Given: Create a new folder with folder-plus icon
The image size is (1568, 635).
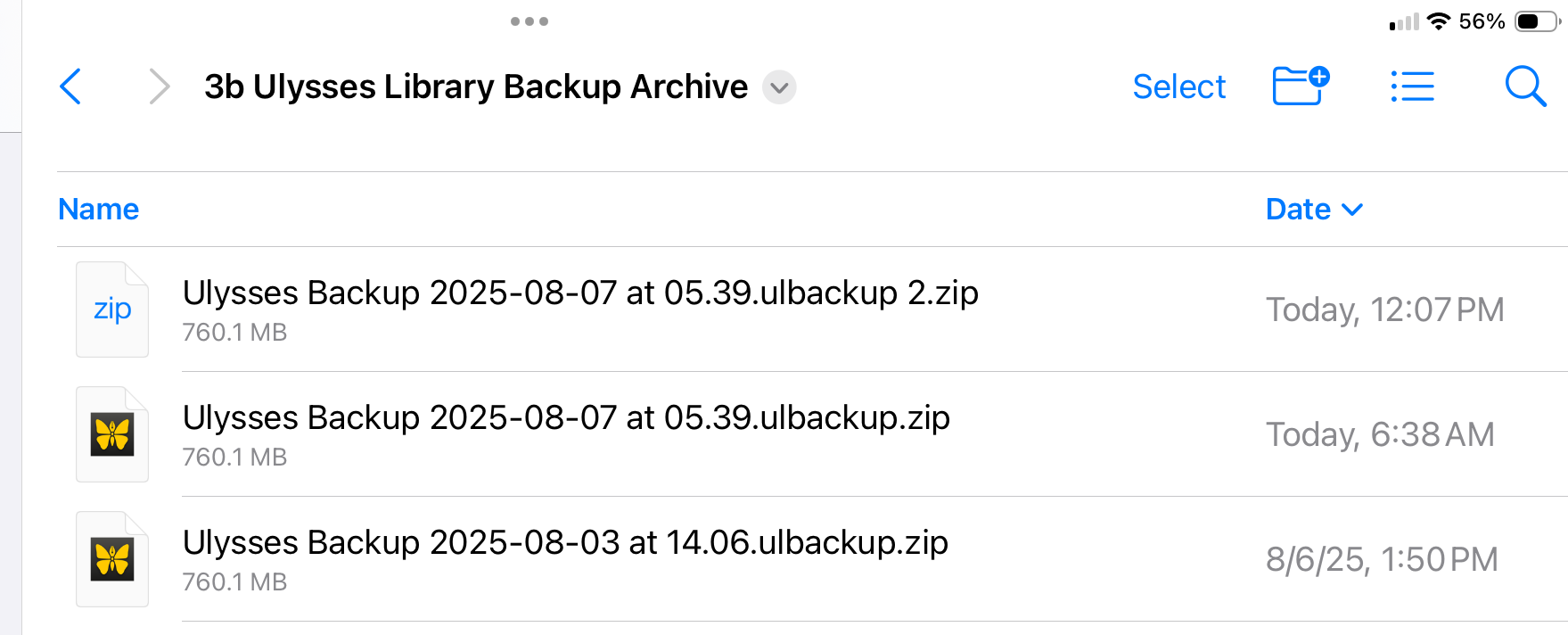Looking at the screenshot, I should 1301,86.
